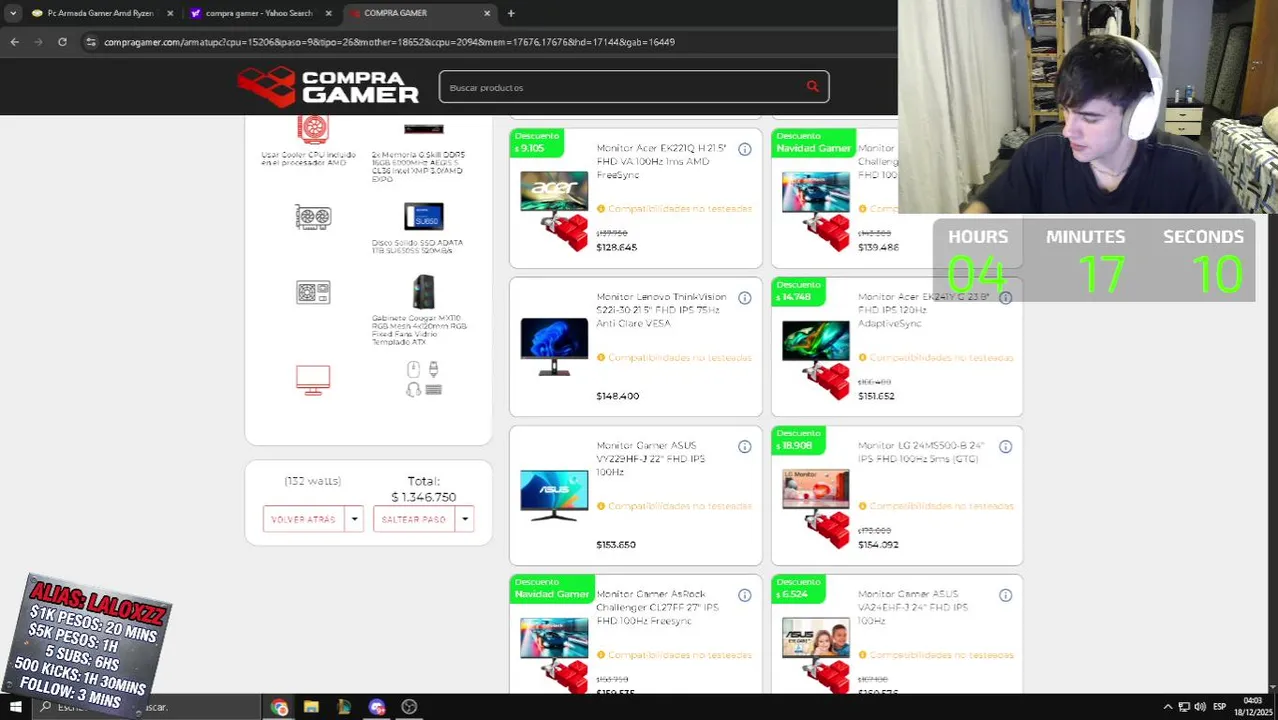Switch to compra gamer Yahoo Search tab
This screenshot has width=1278, height=720.
pyautogui.click(x=259, y=13)
